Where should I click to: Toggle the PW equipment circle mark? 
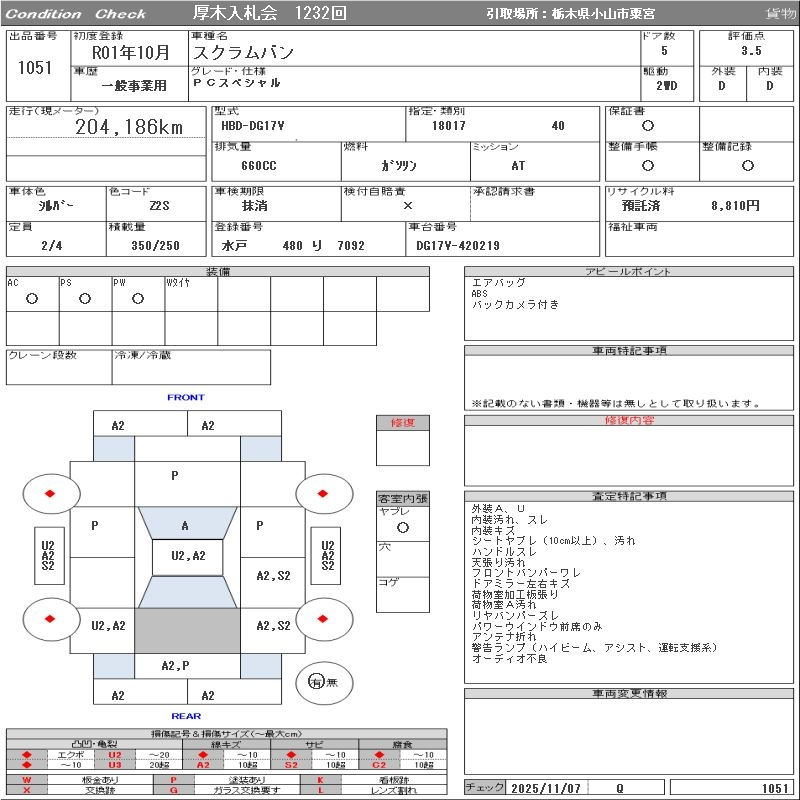(x=137, y=298)
